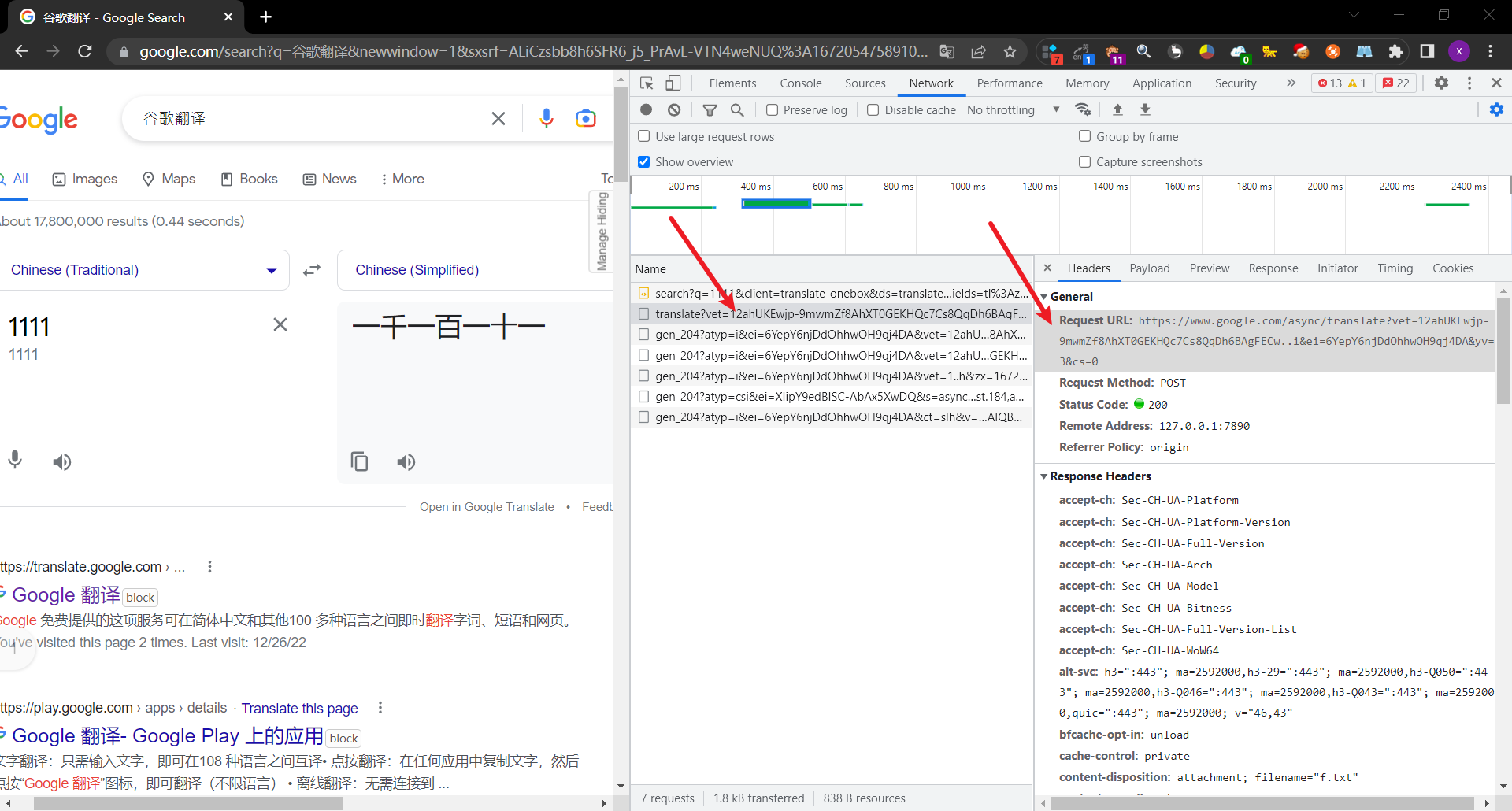Check the Disable cache option
1512x811 pixels.
tap(873, 110)
